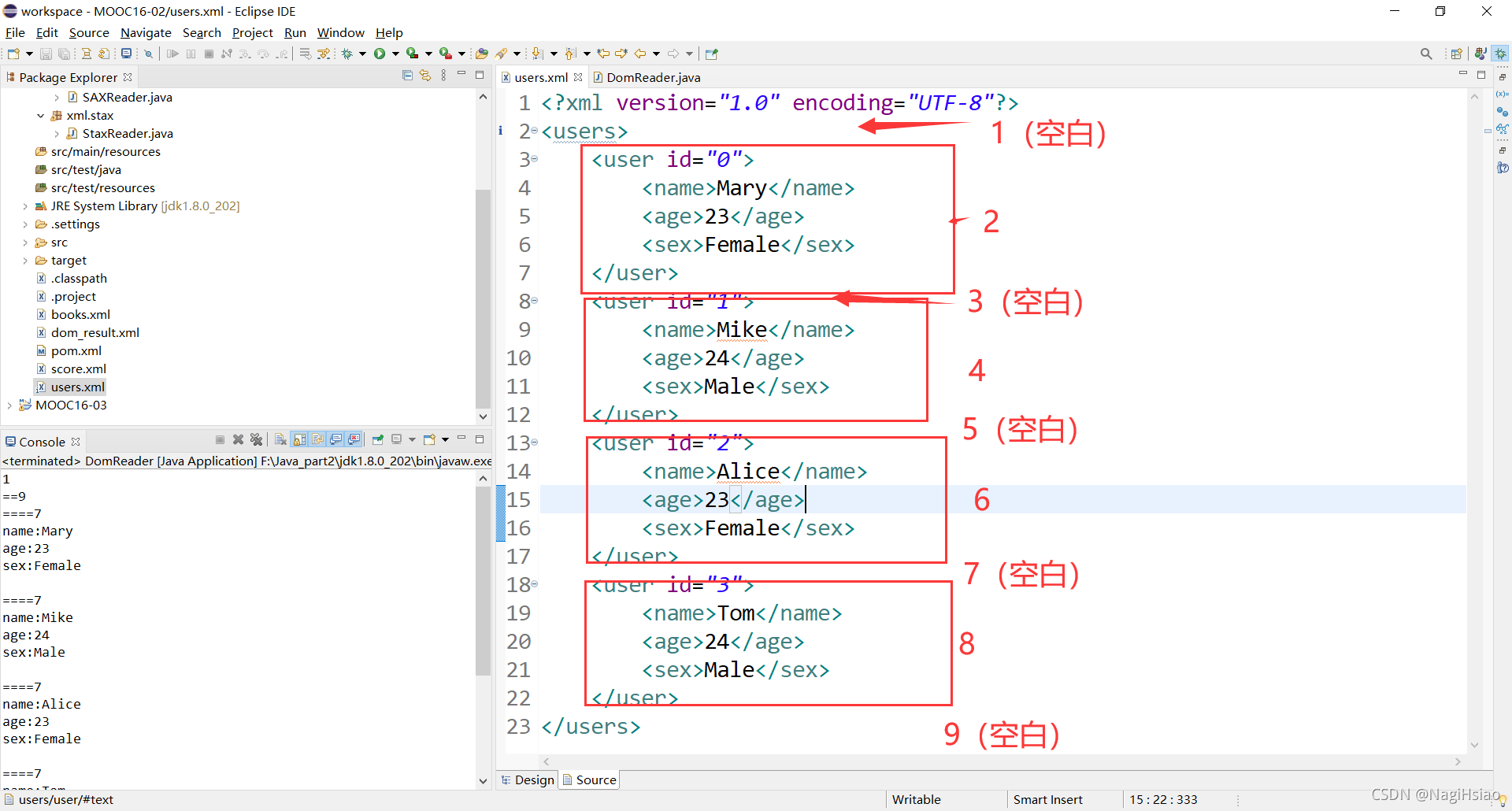Maximize the editor area

pos(1480,76)
